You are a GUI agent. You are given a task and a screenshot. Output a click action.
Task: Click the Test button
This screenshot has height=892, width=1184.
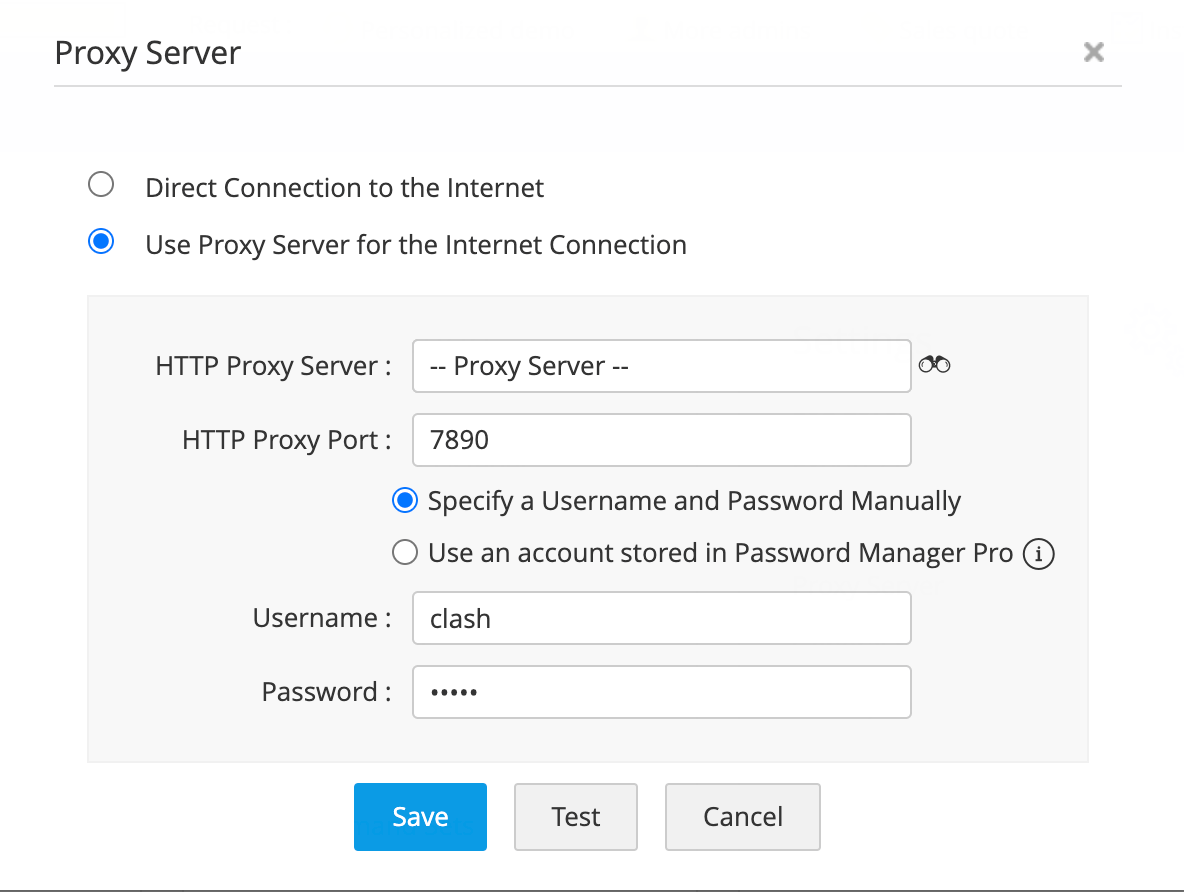pos(576,817)
